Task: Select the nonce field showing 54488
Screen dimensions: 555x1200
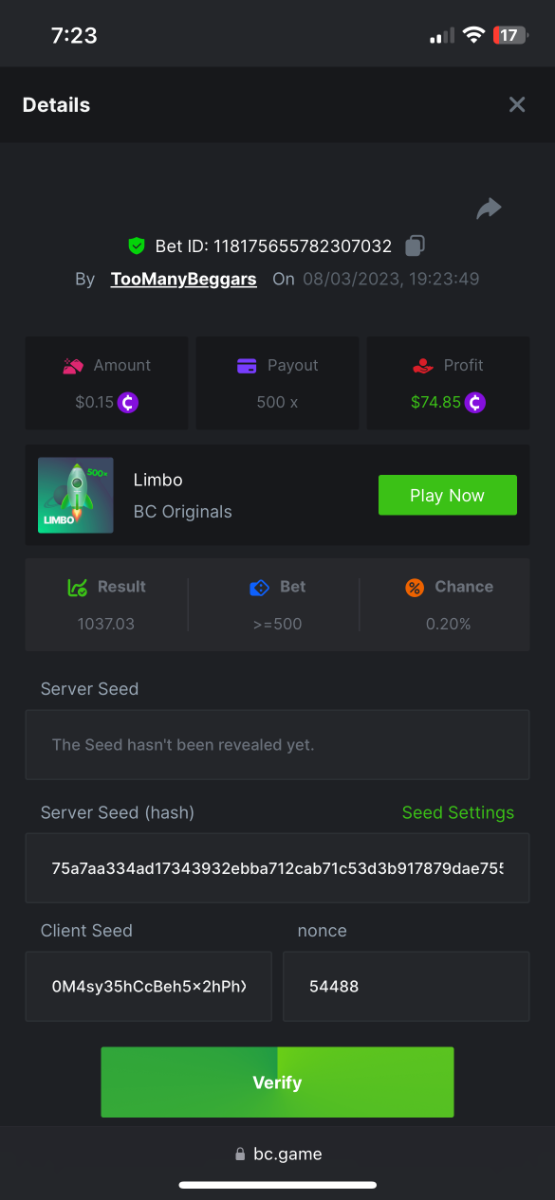Action: 406,986
